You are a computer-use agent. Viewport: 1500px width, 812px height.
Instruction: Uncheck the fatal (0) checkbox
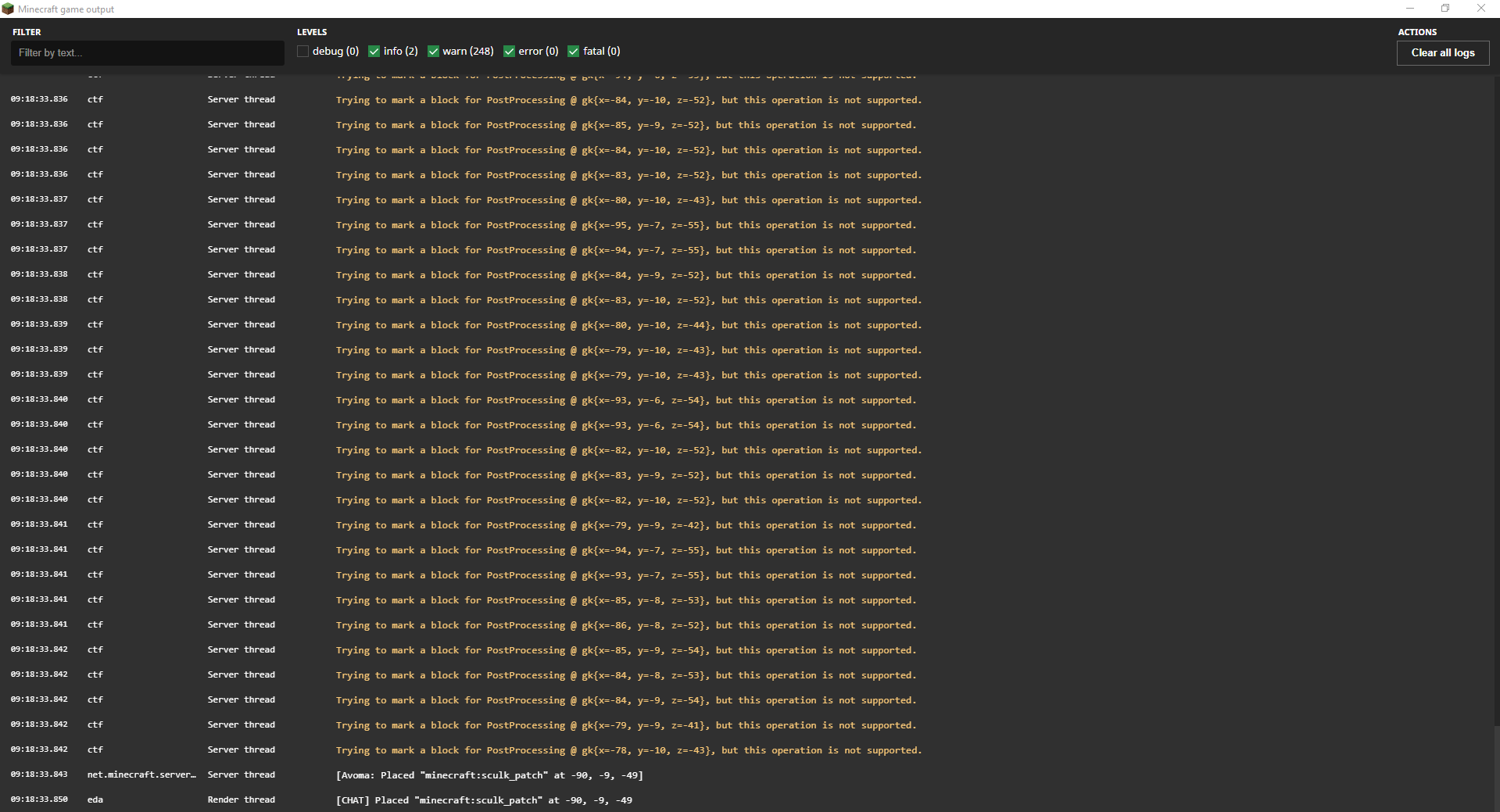point(574,52)
